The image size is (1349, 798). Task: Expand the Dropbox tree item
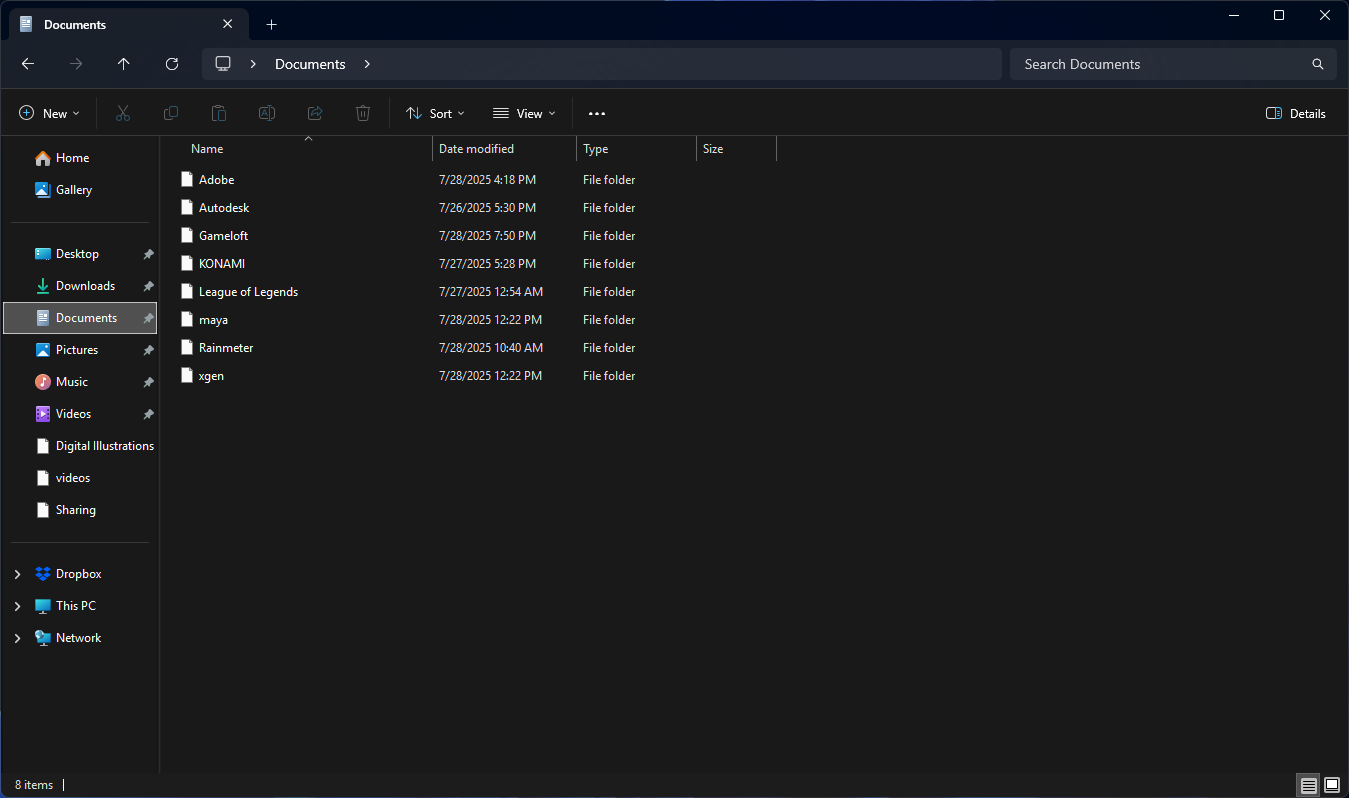click(16, 573)
